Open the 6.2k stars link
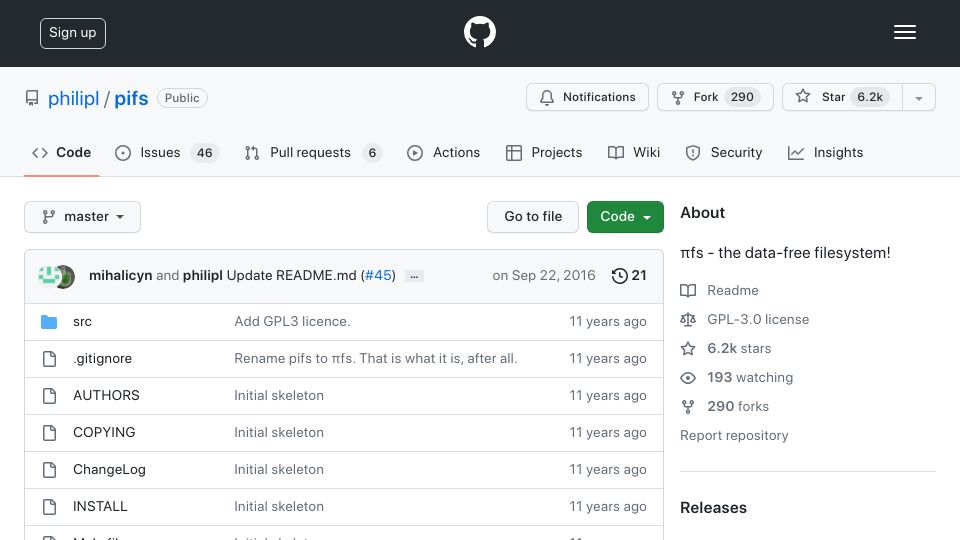The image size is (960, 540). [x=739, y=348]
